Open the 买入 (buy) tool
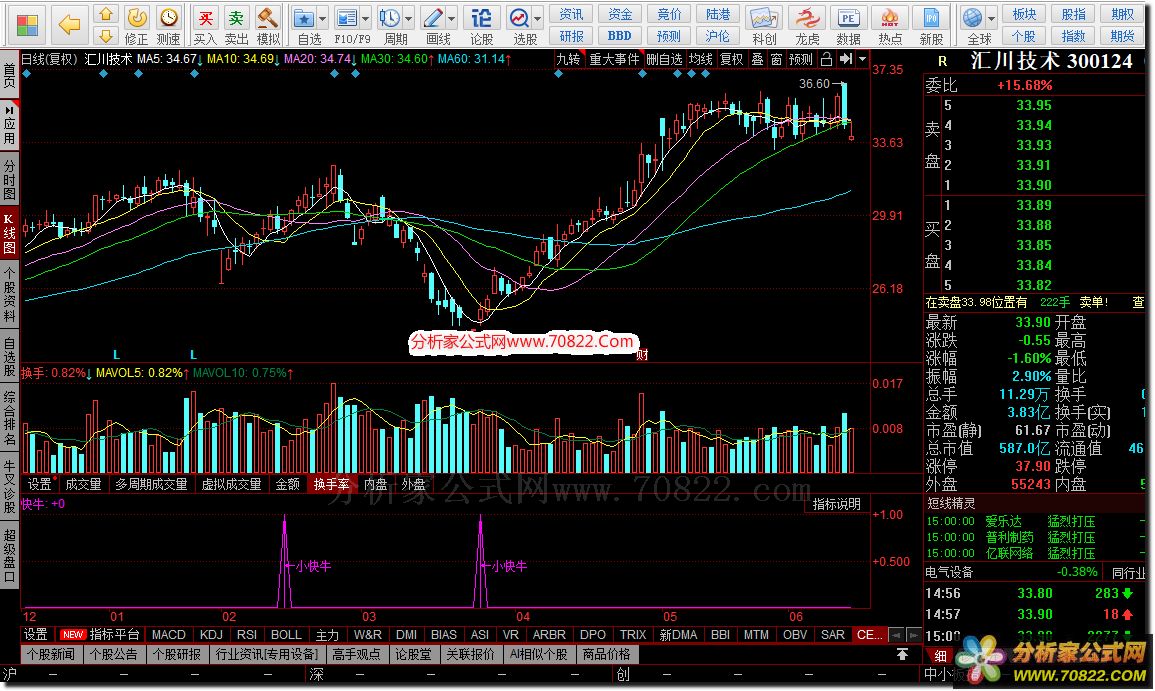 pos(205,26)
